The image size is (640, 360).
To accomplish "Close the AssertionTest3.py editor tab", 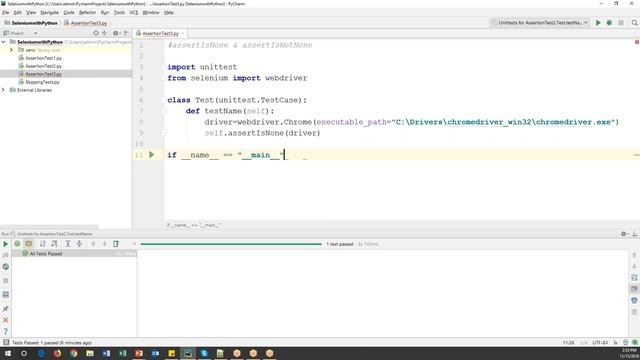I will coord(183,33).
